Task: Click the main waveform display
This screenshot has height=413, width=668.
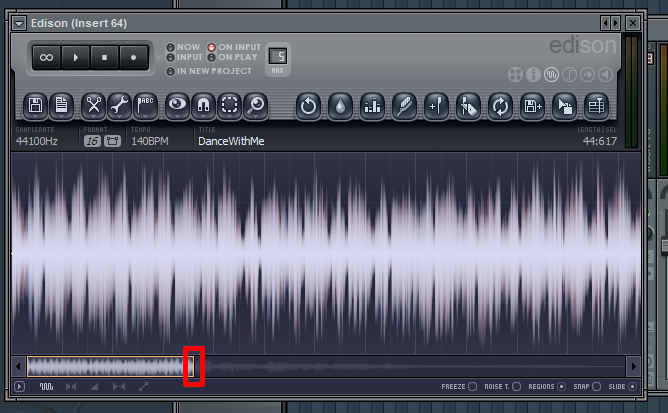Action: 326,253
